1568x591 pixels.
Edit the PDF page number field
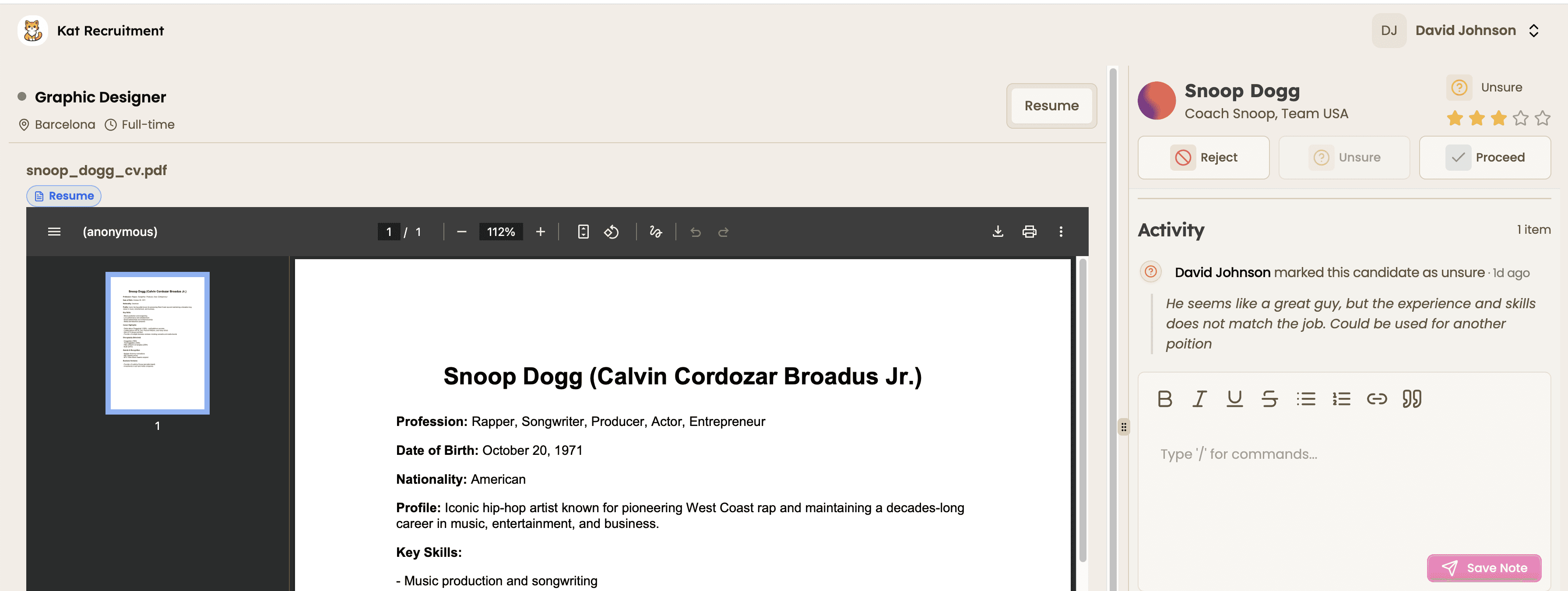click(x=389, y=232)
